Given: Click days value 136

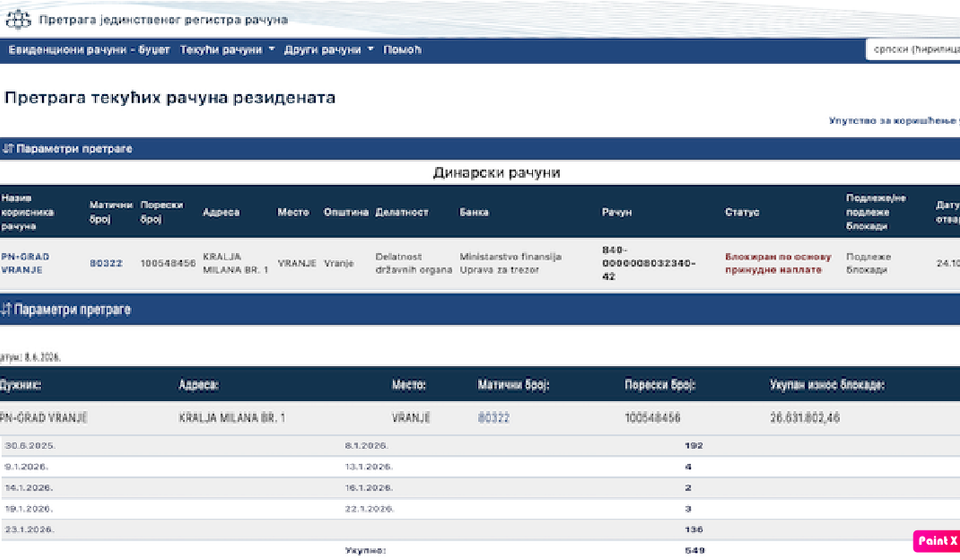Looking at the screenshot, I should click(694, 529).
